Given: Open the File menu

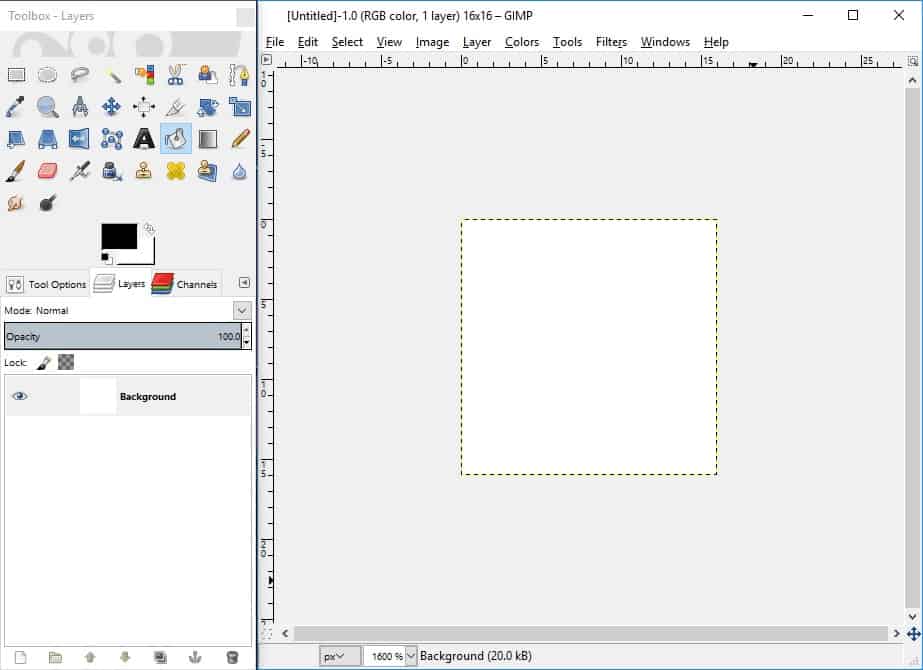Looking at the screenshot, I should tap(275, 42).
